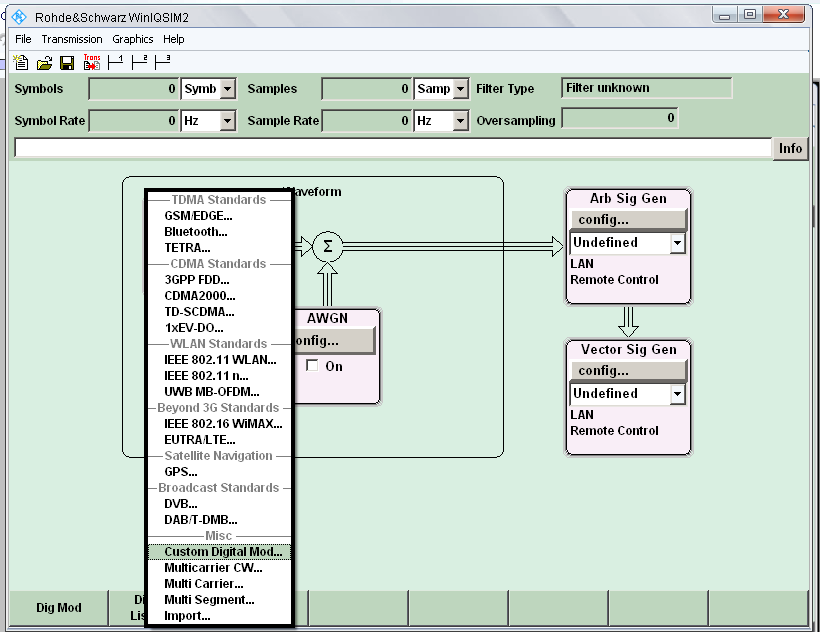Open the Symbols unit dropdown
The image size is (820, 632).
227,89
